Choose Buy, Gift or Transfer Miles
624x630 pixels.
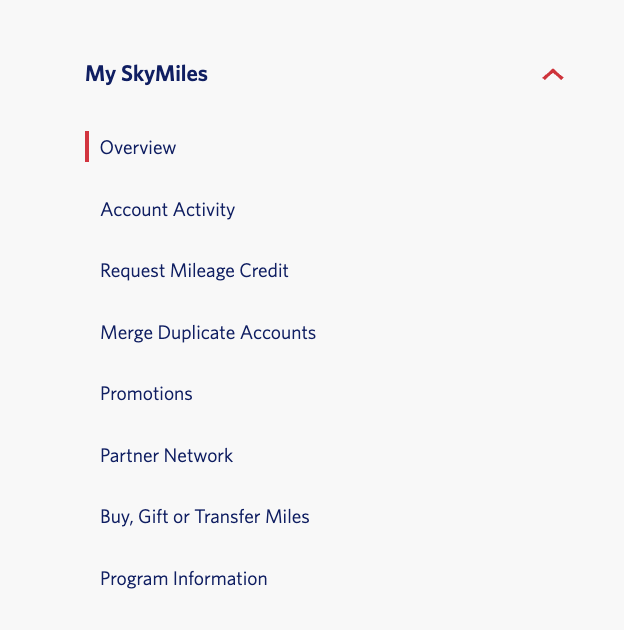click(x=205, y=517)
